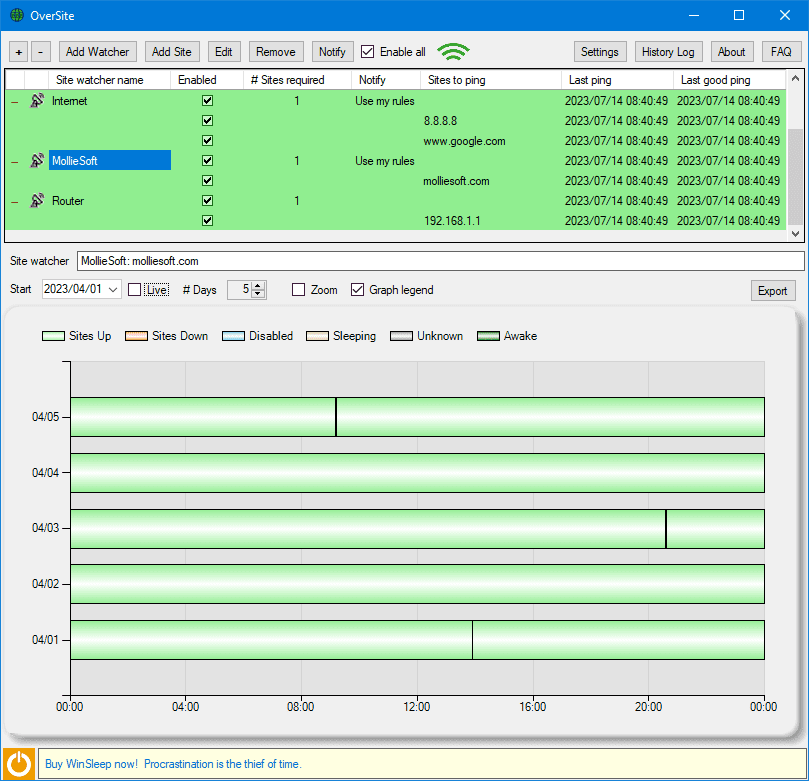Image resolution: width=809 pixels, height=781 pixels.
Task: Click the Unknown legend swatch
Action: [x=401, y=336]
